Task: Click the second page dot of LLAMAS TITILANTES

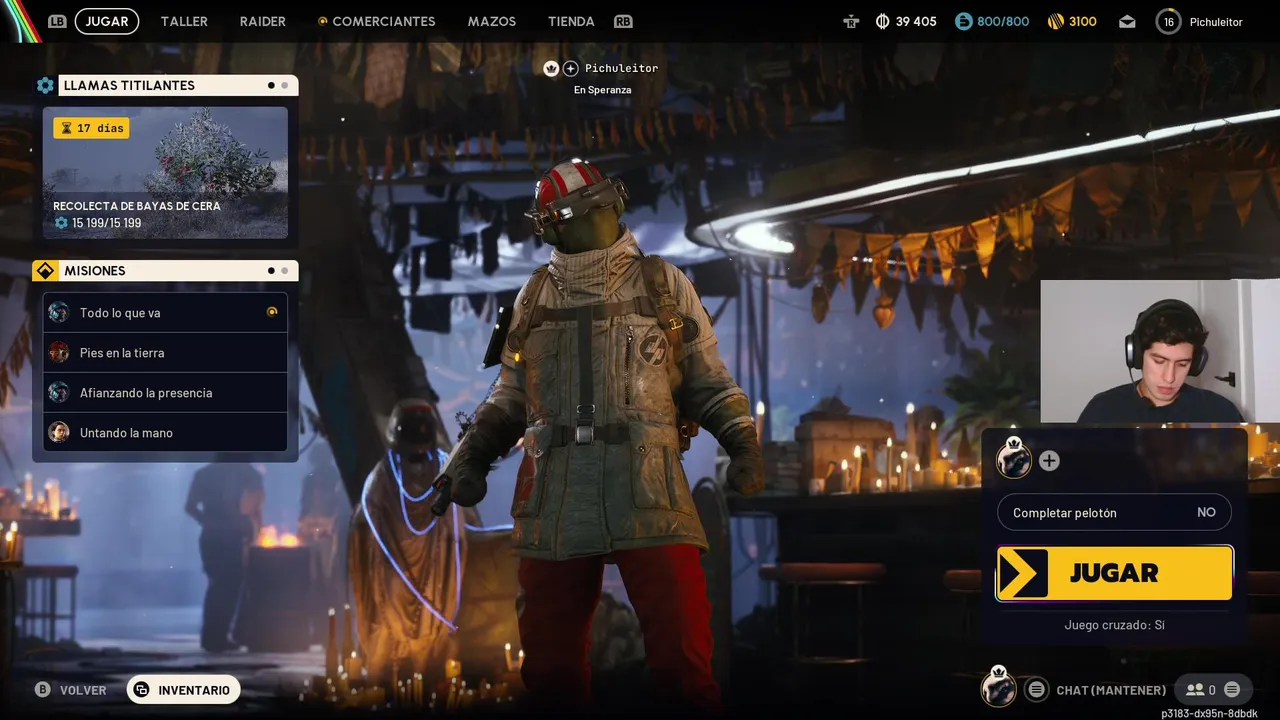Action: [284, 85]
